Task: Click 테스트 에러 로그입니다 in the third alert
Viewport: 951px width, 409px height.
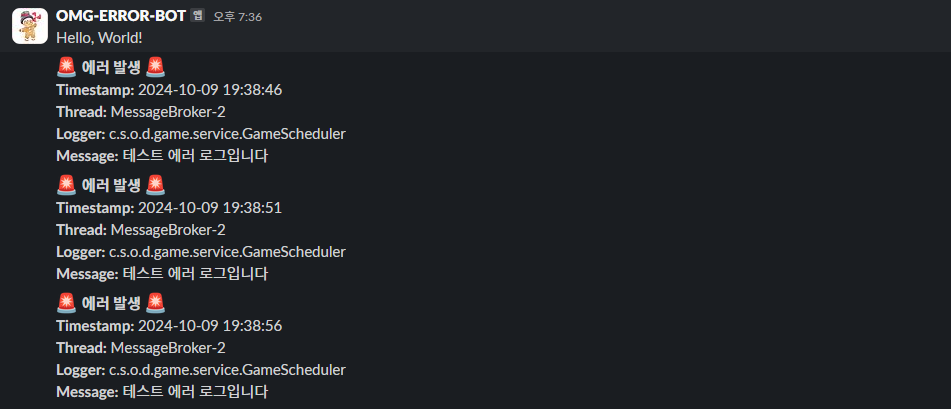Action: 195,391
